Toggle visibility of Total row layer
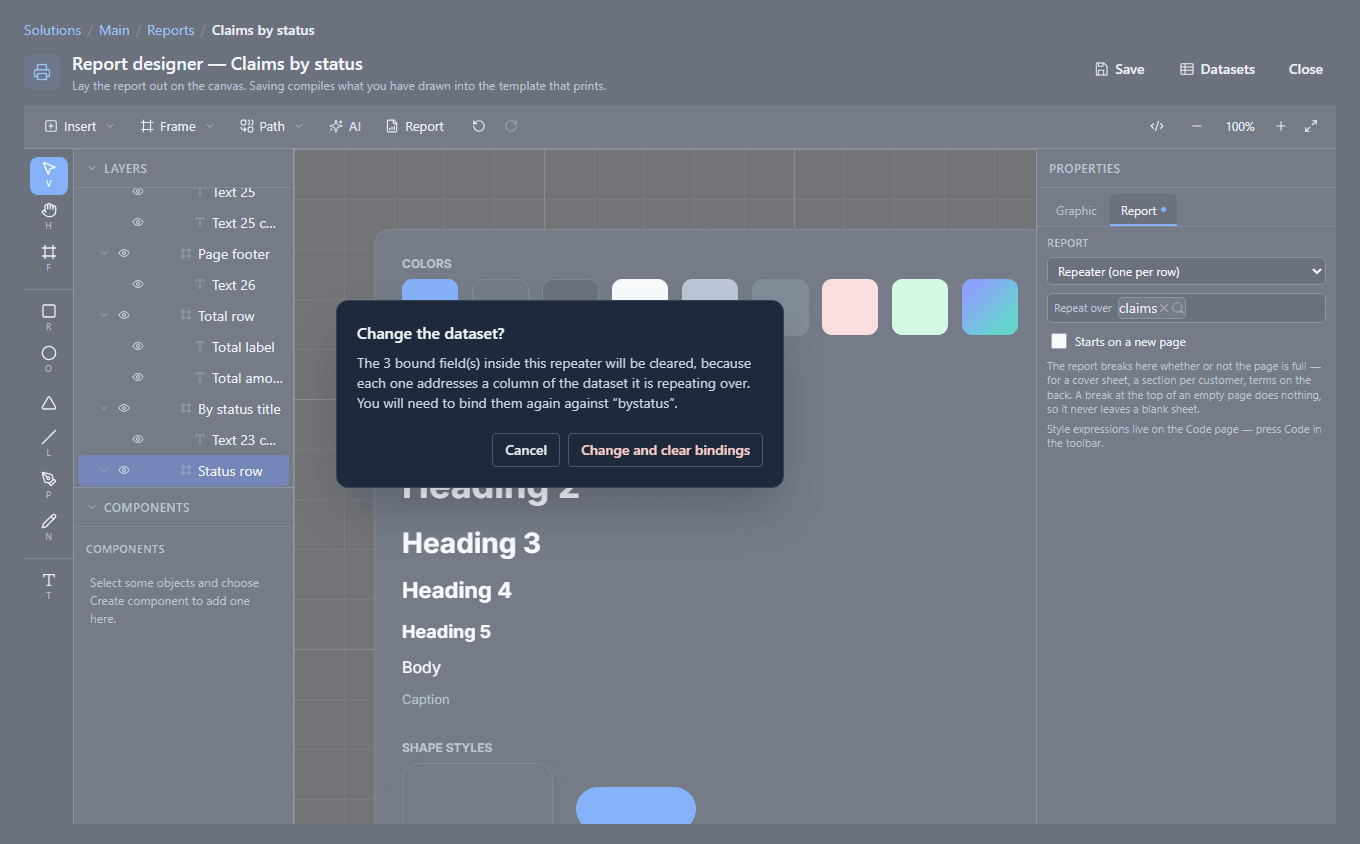 click(124, 316)
